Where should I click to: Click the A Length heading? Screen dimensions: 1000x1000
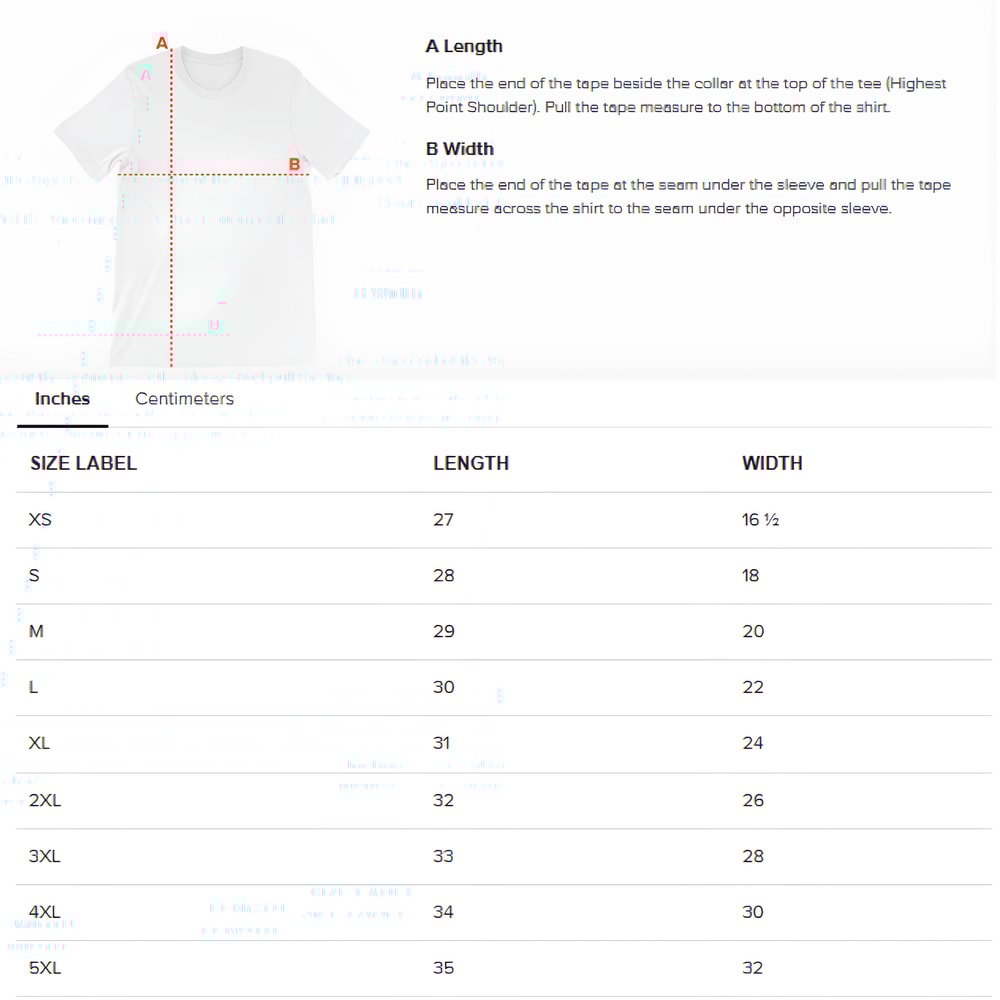pyautogui.click(x=464, y=46)
